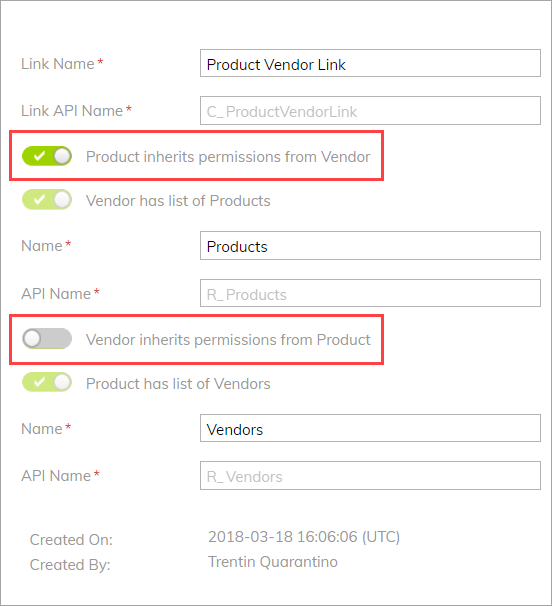
Task: Click the 'Vendor has list of Products' label text
Action: pyautogui.click(x=178, y=201)
